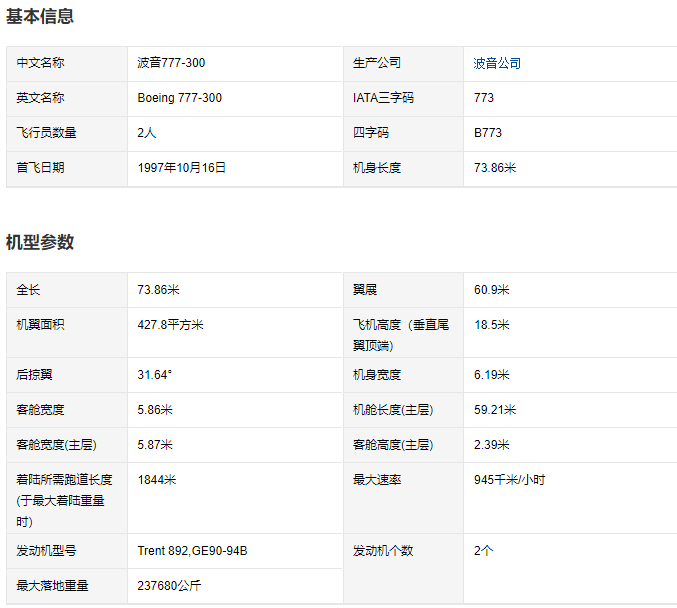This screenshot has width=677, height=608.
Task: Select the 客舱高度(主层) label
Action: click(393, 445)
